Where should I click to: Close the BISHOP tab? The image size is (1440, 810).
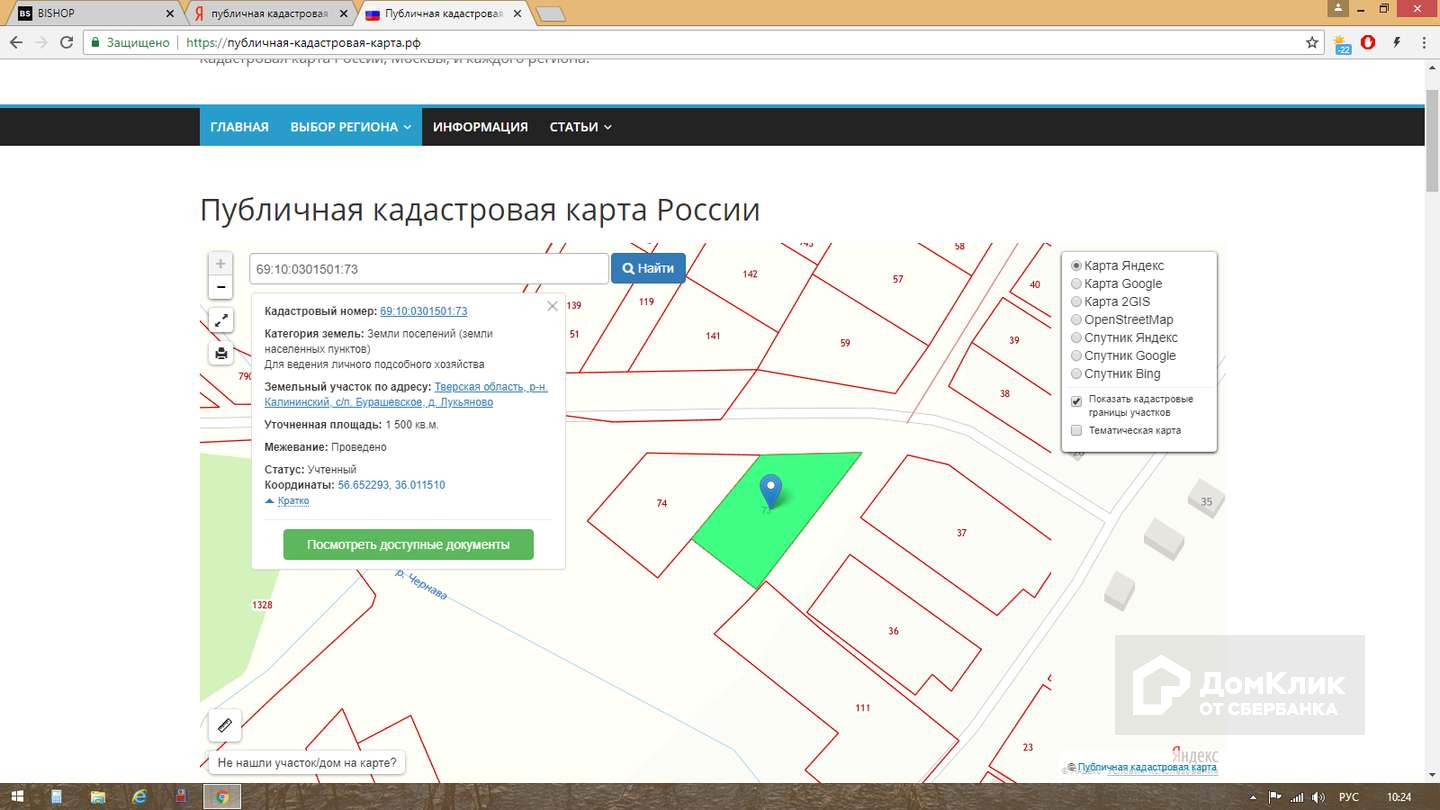[169, 14]
